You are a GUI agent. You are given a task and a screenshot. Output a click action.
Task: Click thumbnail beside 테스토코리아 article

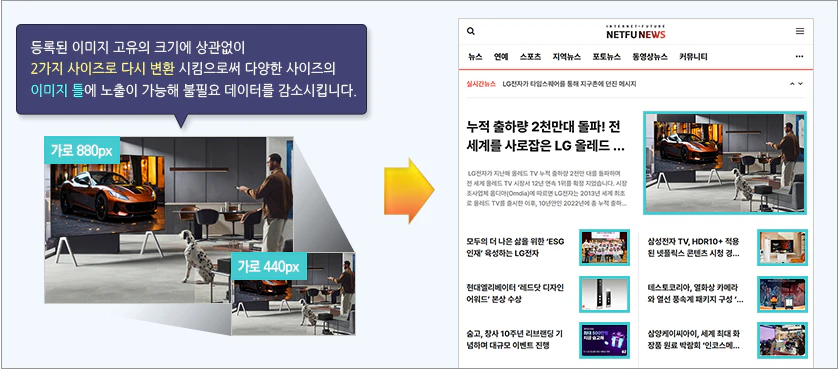[782, 294]
